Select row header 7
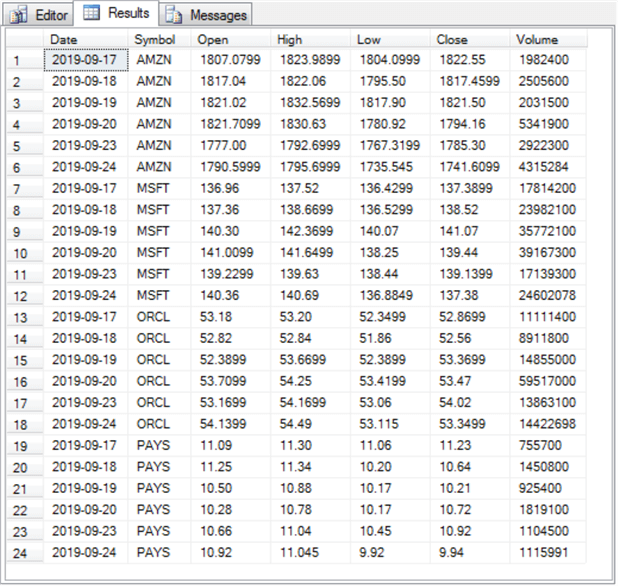 click(24, 189)
